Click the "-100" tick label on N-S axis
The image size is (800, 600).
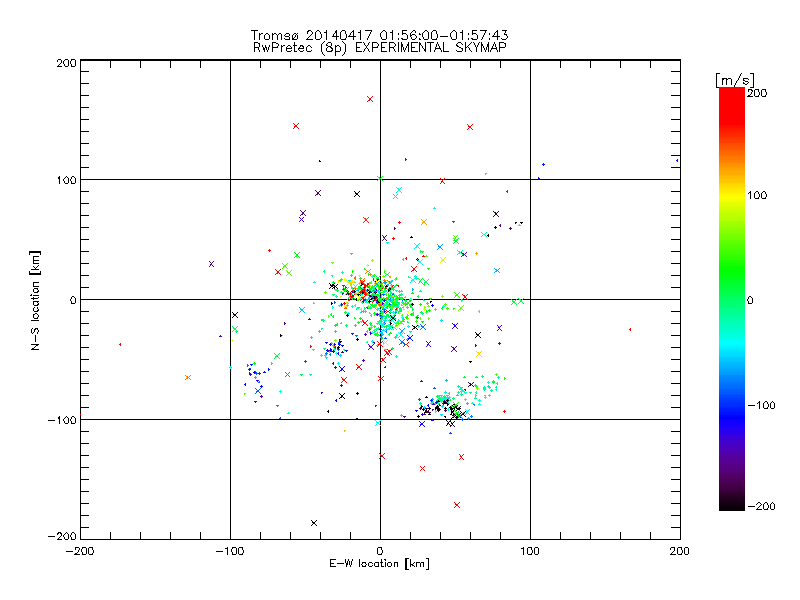coord(62,420)
